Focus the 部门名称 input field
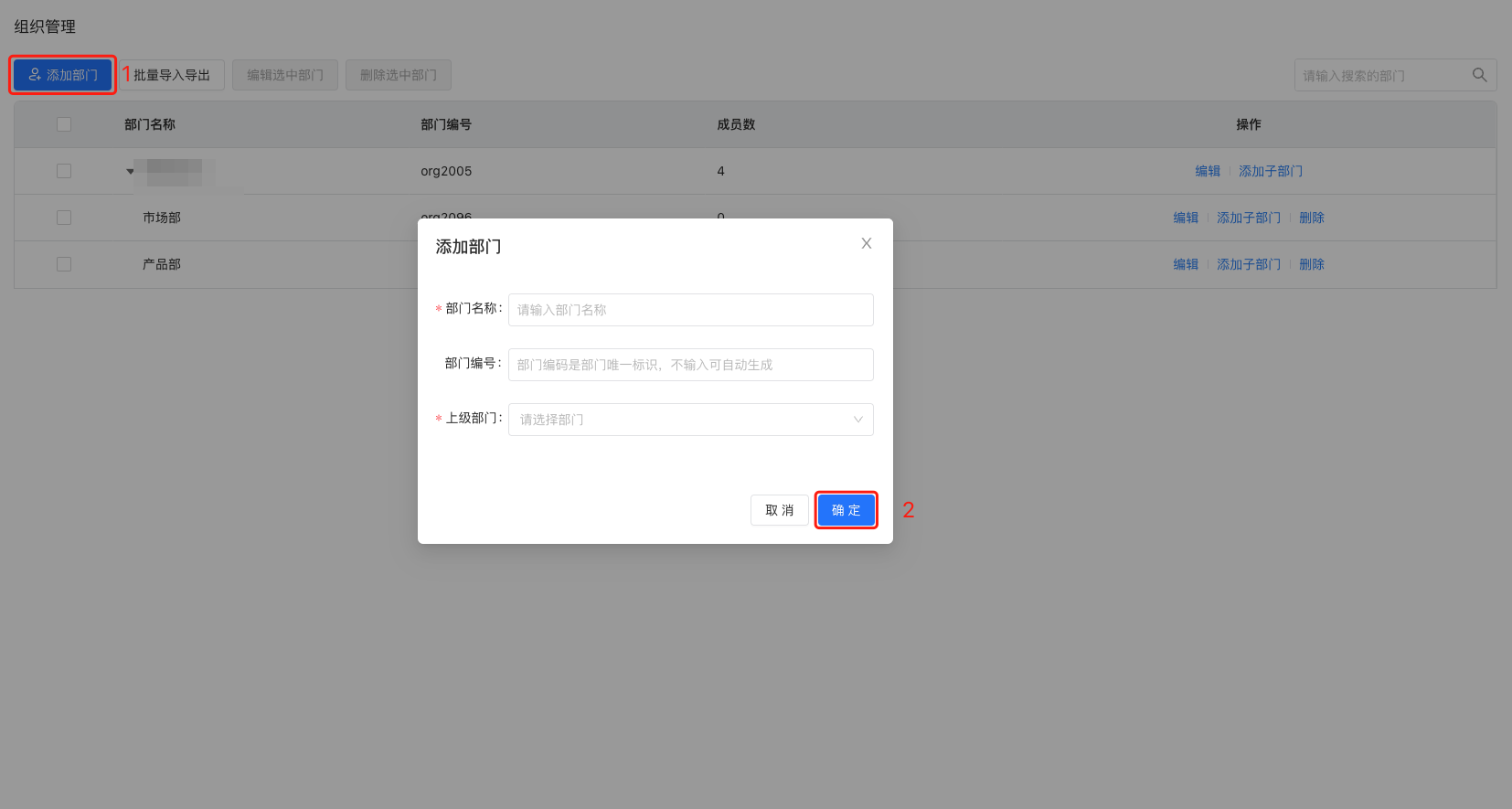 pyautogui.click(x=690, y=310)
